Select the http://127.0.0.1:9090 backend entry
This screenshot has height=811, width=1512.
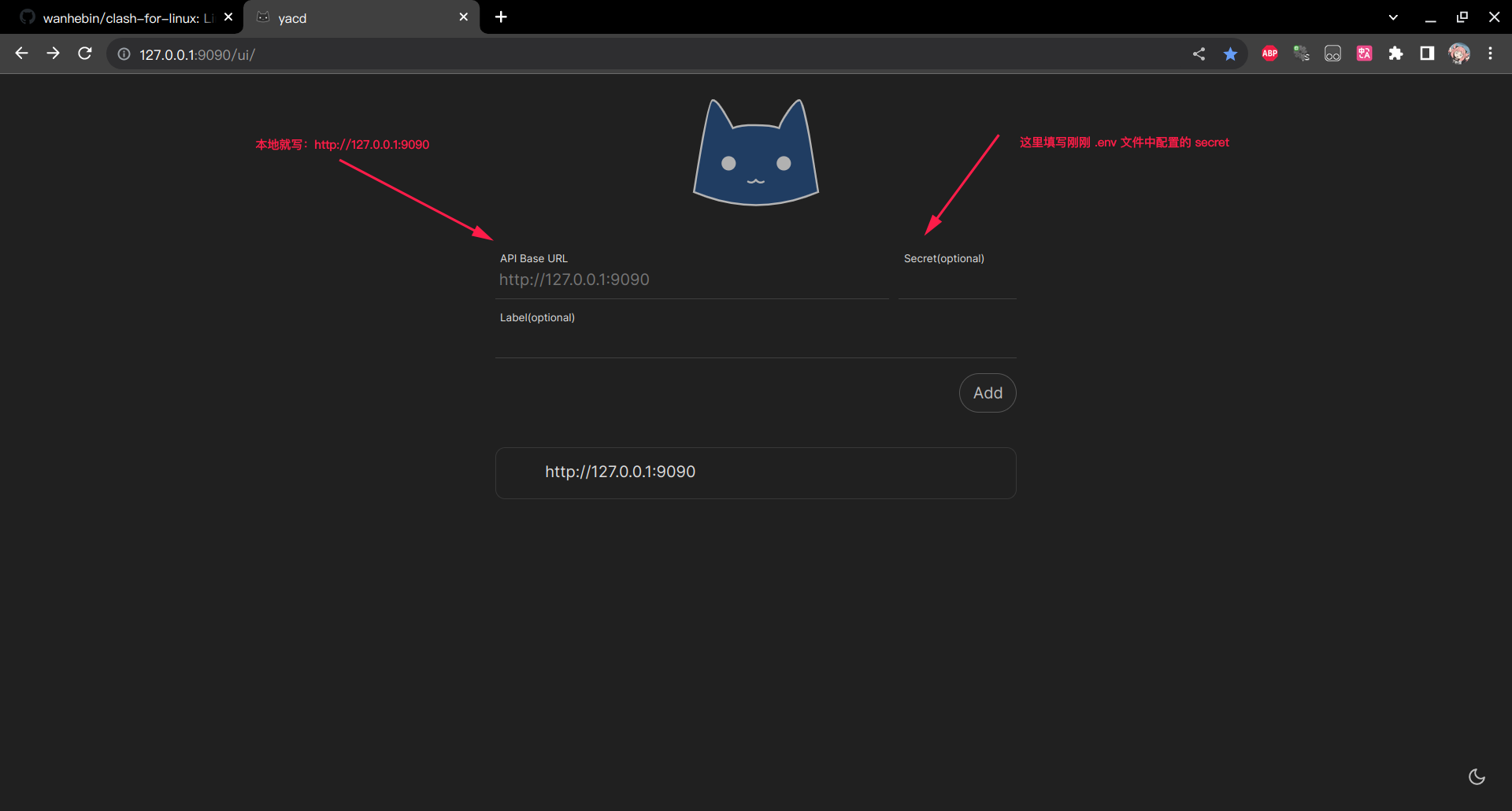(756, 472)
